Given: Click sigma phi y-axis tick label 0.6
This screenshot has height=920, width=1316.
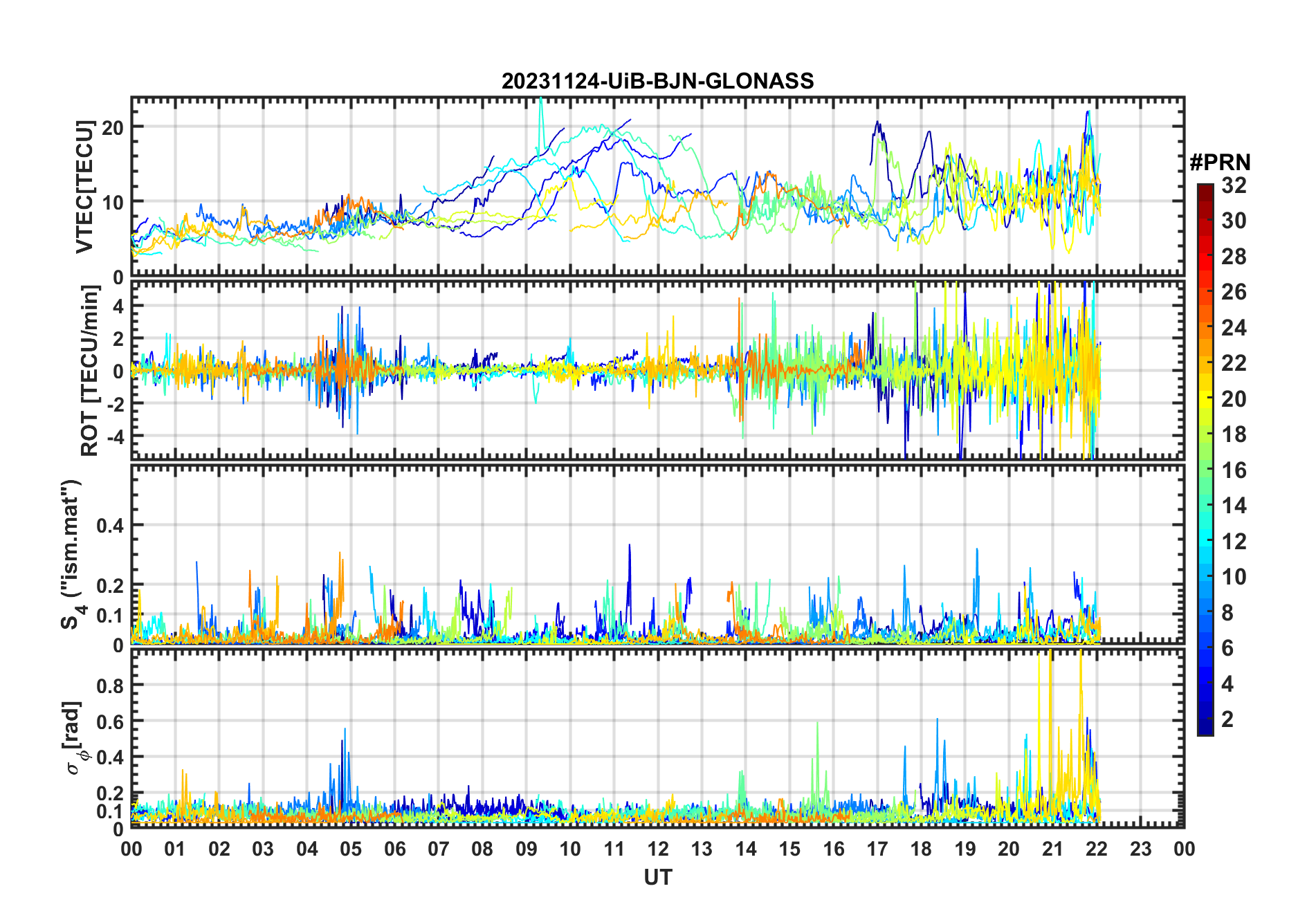Looking at the screenshot, I should tap(110, 721).
